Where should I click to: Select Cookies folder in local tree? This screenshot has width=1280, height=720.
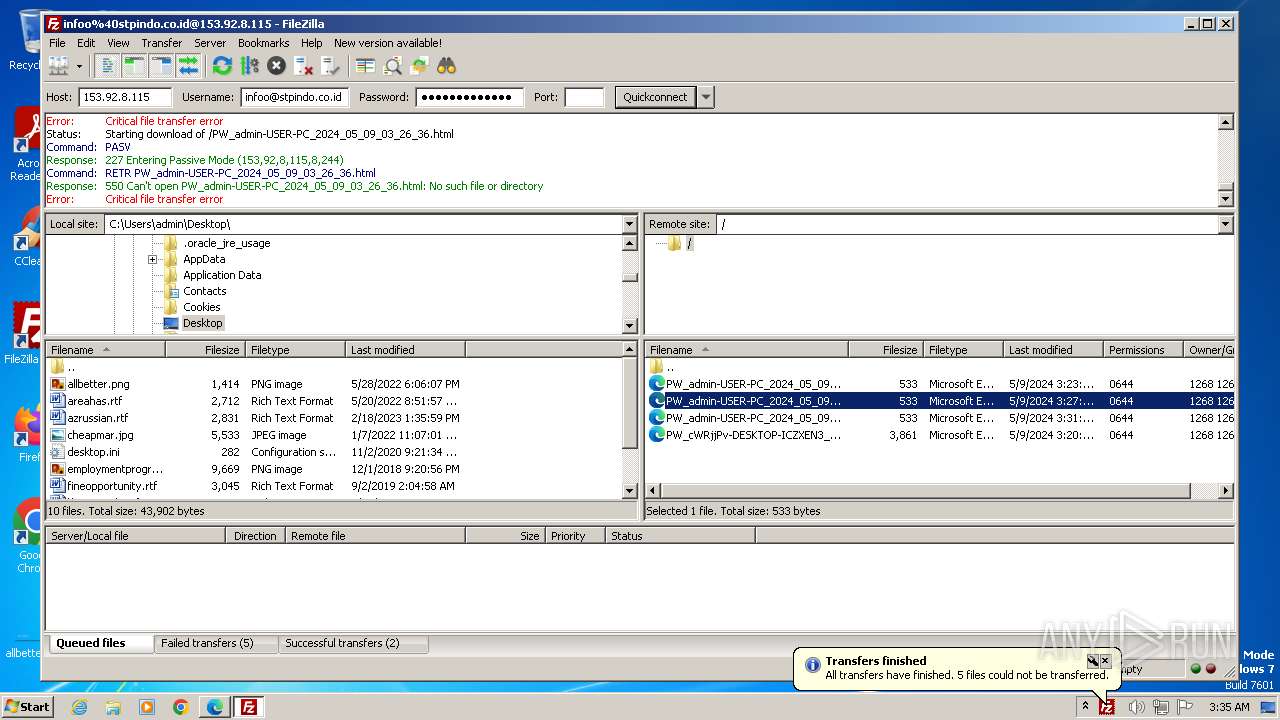(201, 307)
